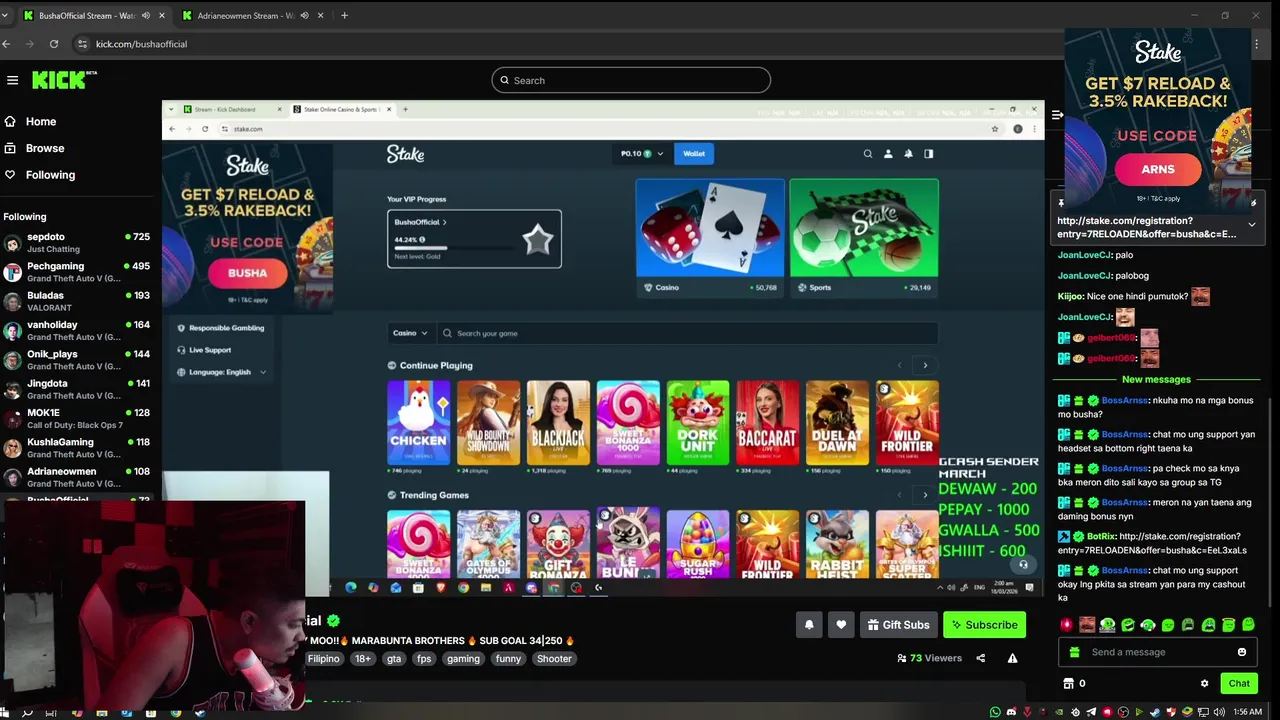Open sepdoto channel in Following list

(x=77, y=242)
